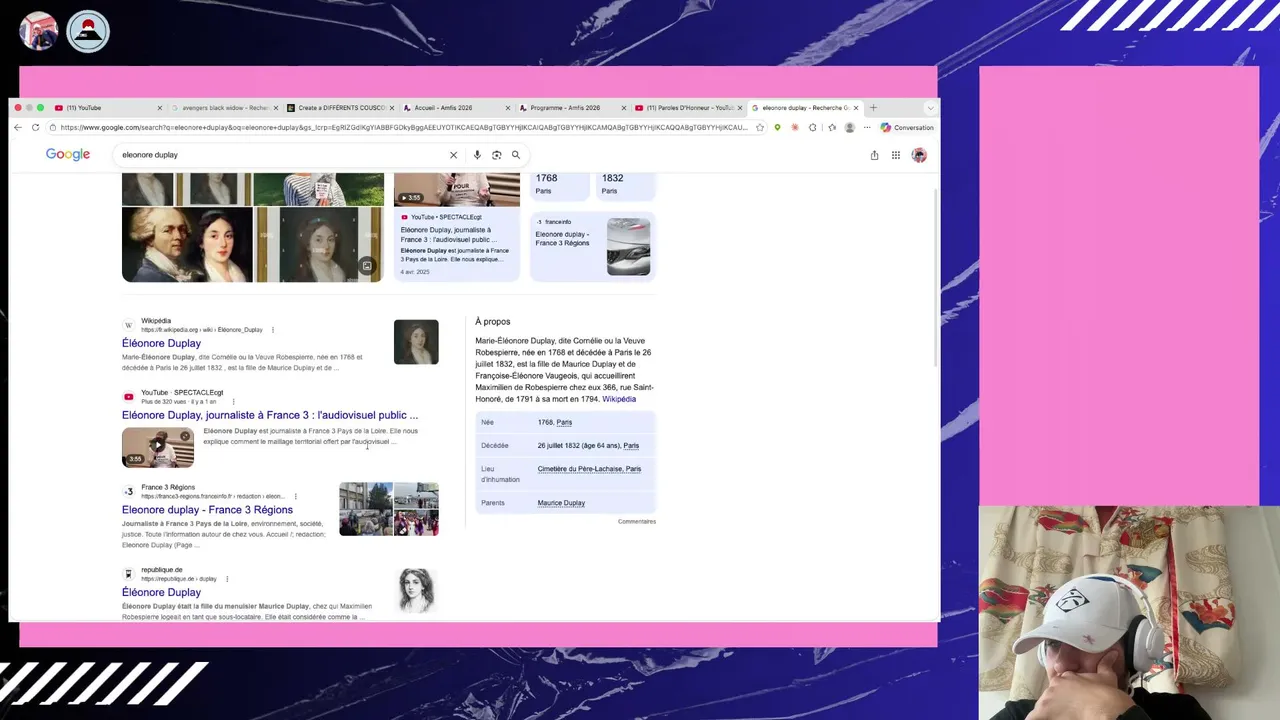This screenshot has width=1280, height=720.
Task: Play the 3:55 video thumbnail in results
Action: pyautogui.click(x=158, y=447)
